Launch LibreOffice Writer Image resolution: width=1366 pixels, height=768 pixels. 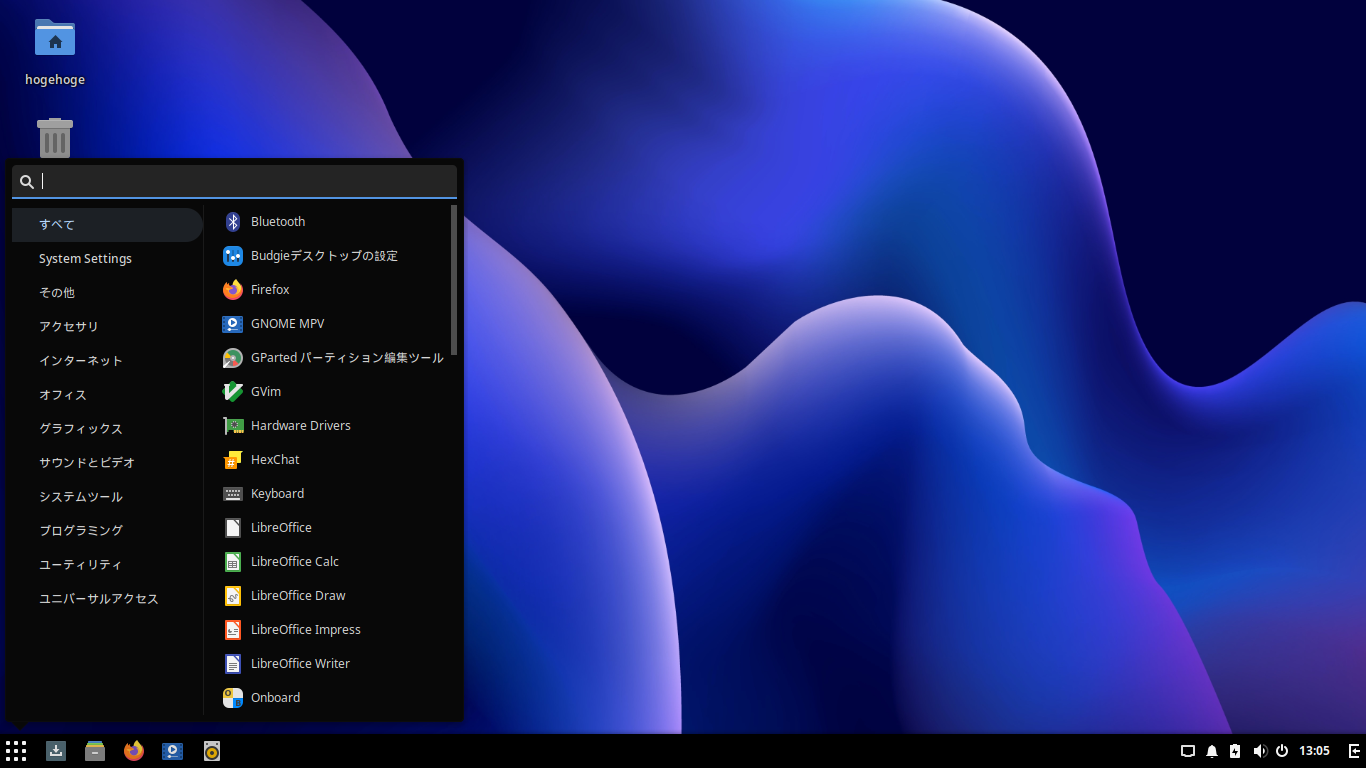(x=328, y=664)
